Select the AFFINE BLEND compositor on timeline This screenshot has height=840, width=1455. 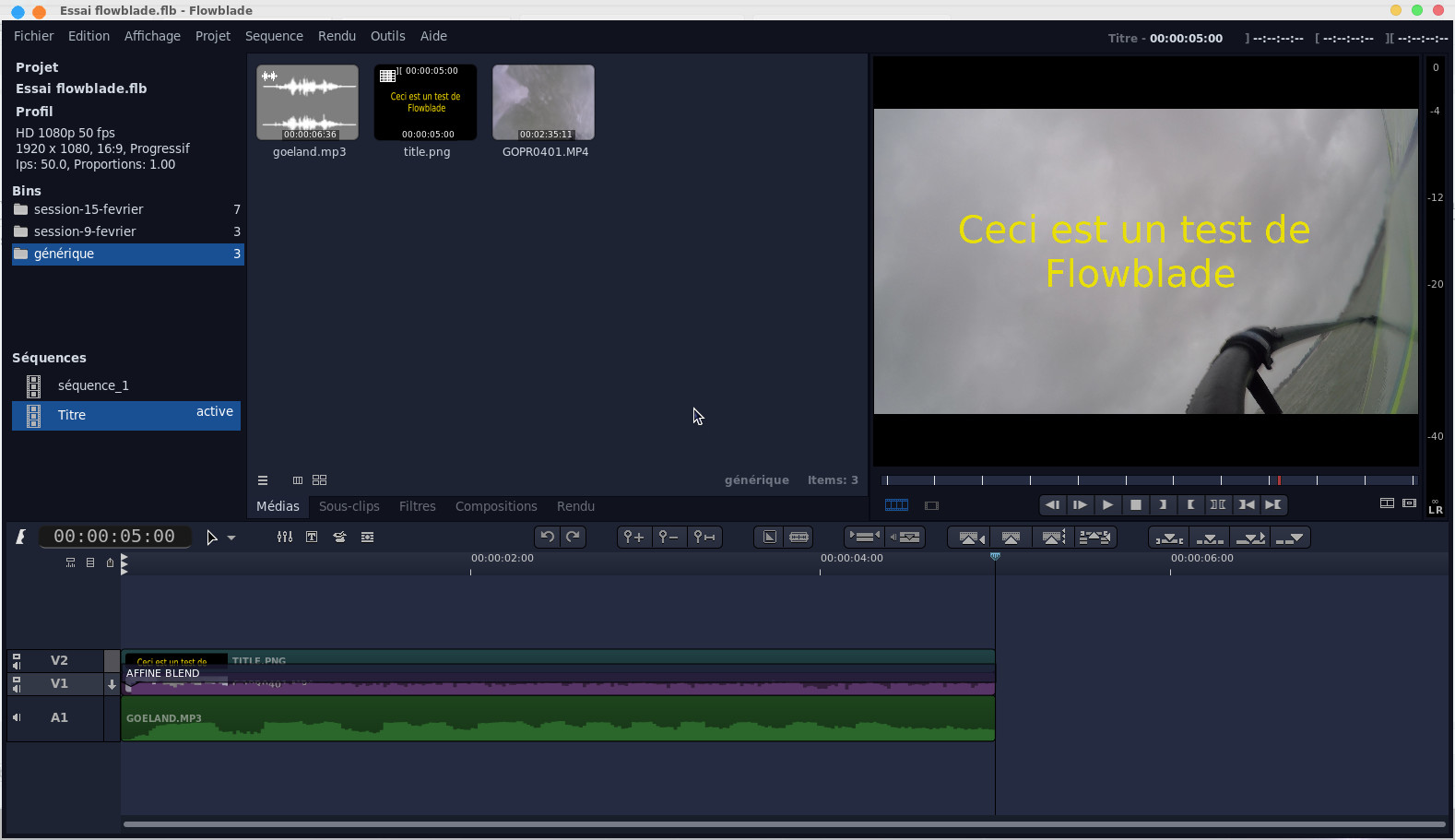[560, 673]
